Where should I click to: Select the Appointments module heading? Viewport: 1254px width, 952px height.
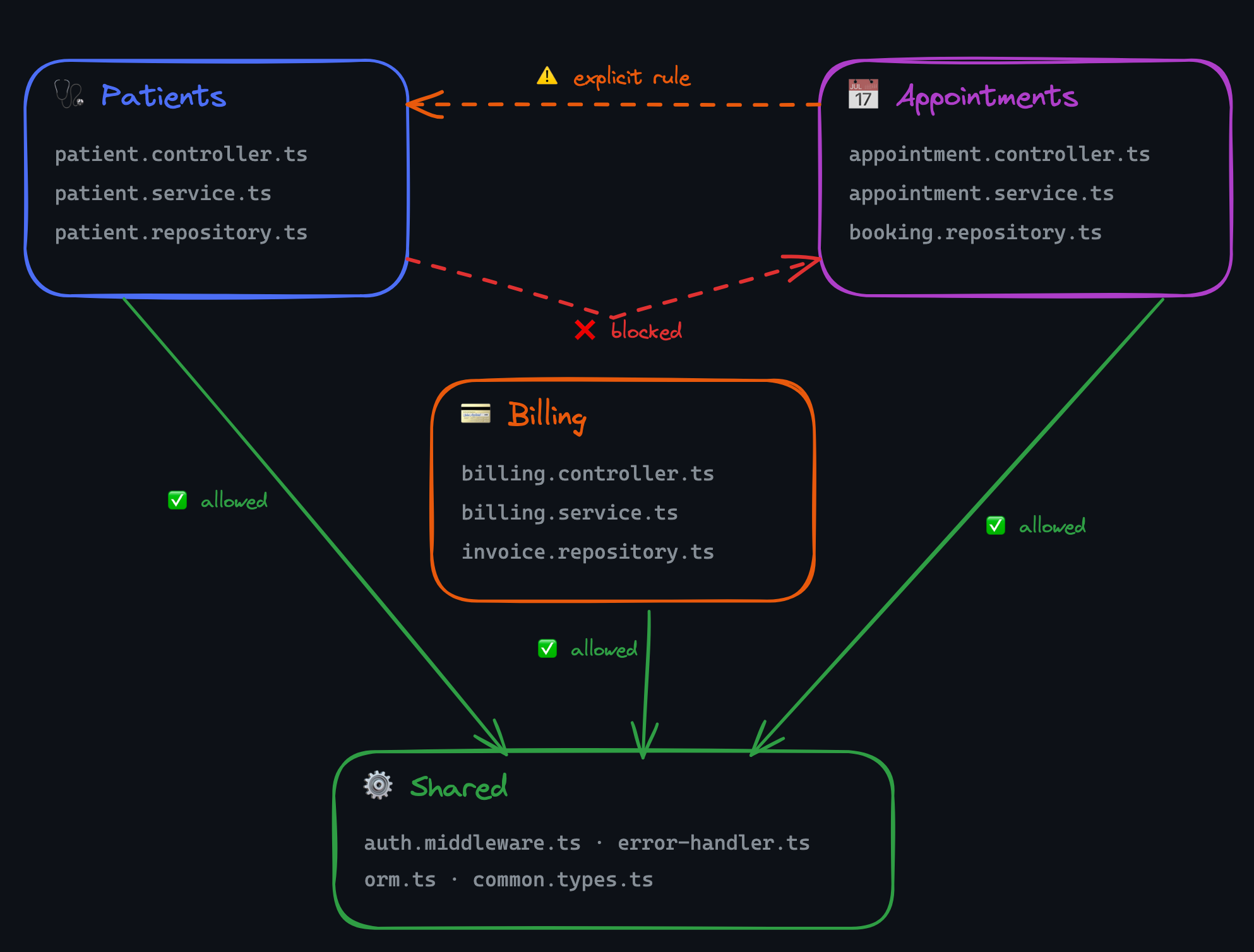point(987,97)
